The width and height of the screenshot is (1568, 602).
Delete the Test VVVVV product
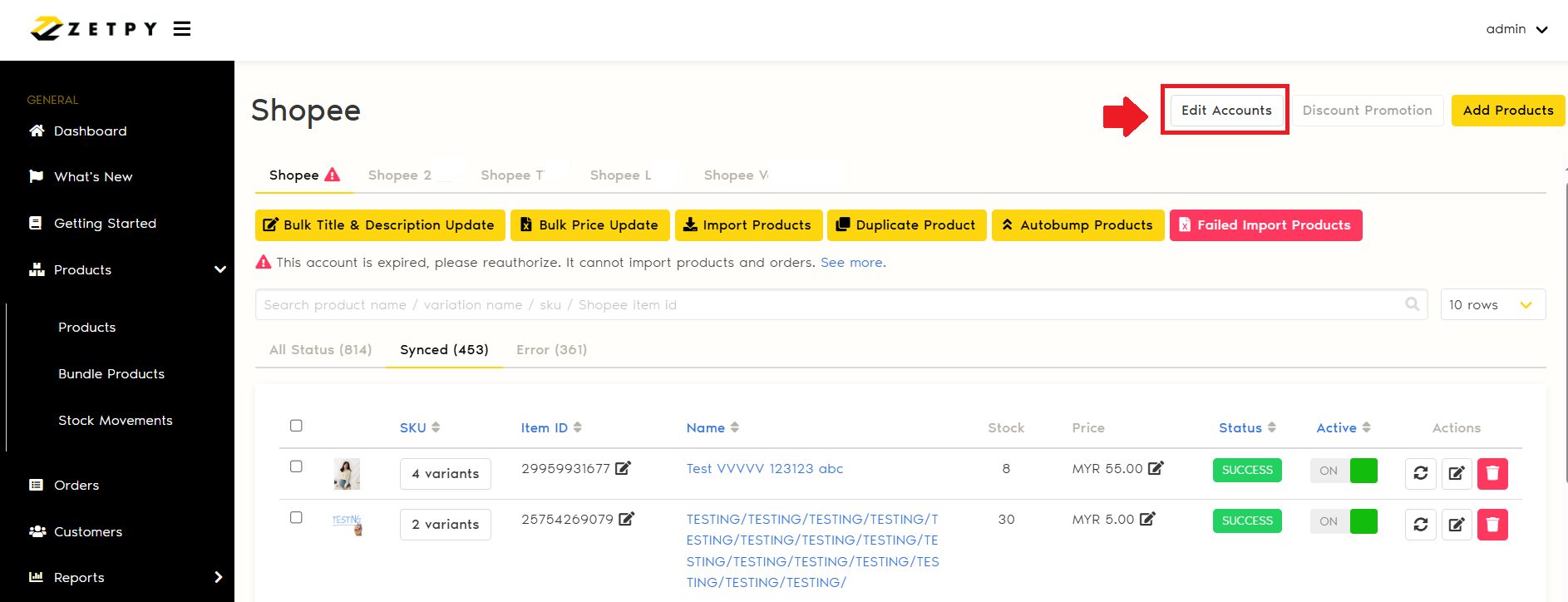(1492, 473)
